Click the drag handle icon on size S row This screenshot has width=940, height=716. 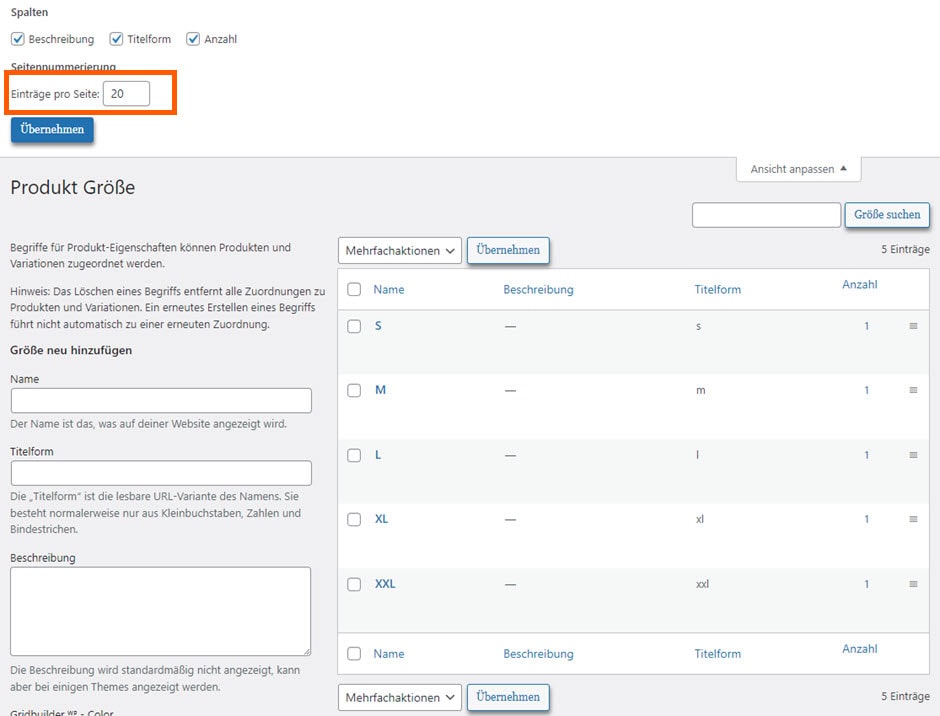tap(912, 326)
